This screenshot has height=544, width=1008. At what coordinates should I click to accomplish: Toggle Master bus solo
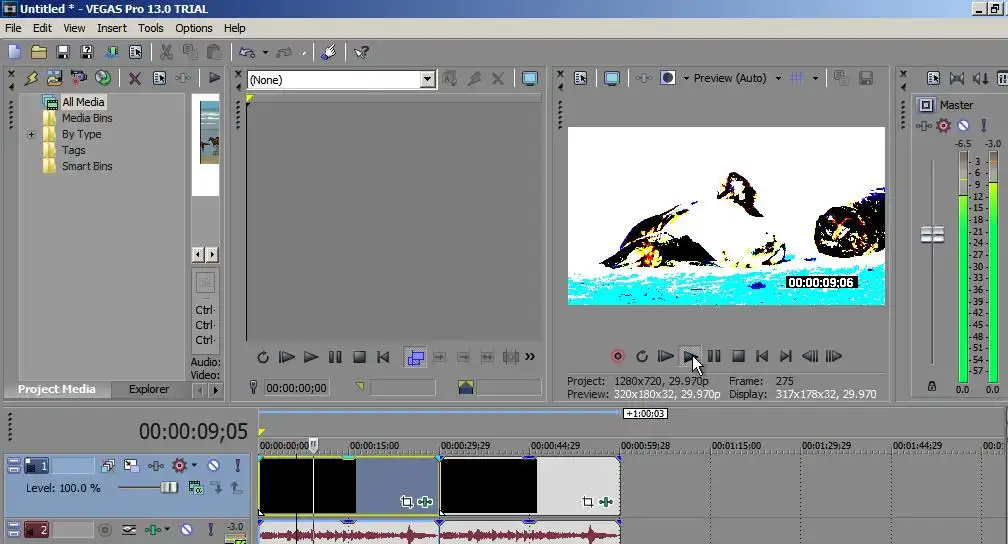tap(984, 125)
